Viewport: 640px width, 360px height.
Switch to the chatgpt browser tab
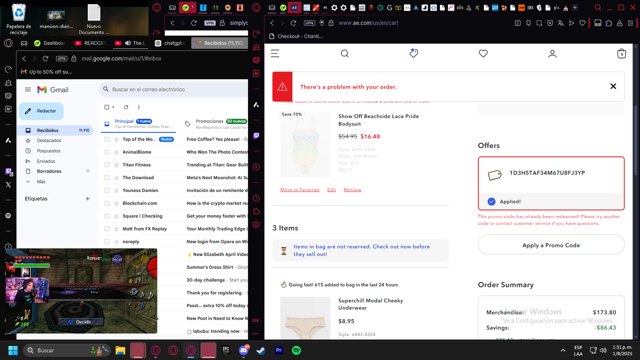click(x=170, y=43)
